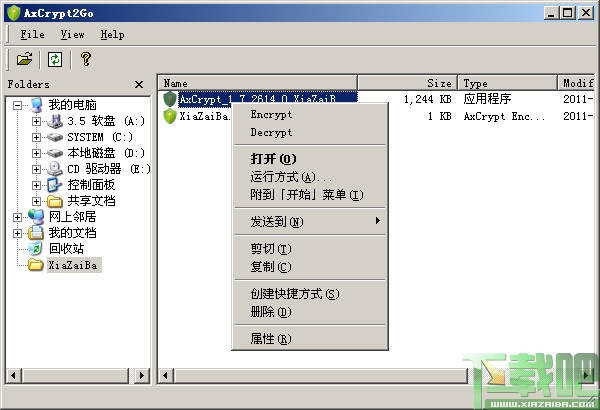Click the 应用程序 type cell
Screen dimensions: 600x410
click(487, 99)
